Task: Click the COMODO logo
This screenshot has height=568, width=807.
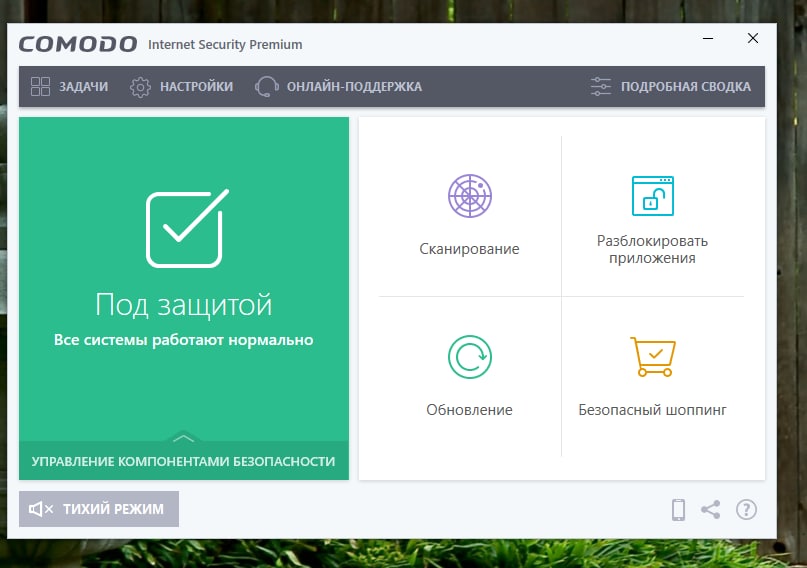Action: click(x=78, y=44)
